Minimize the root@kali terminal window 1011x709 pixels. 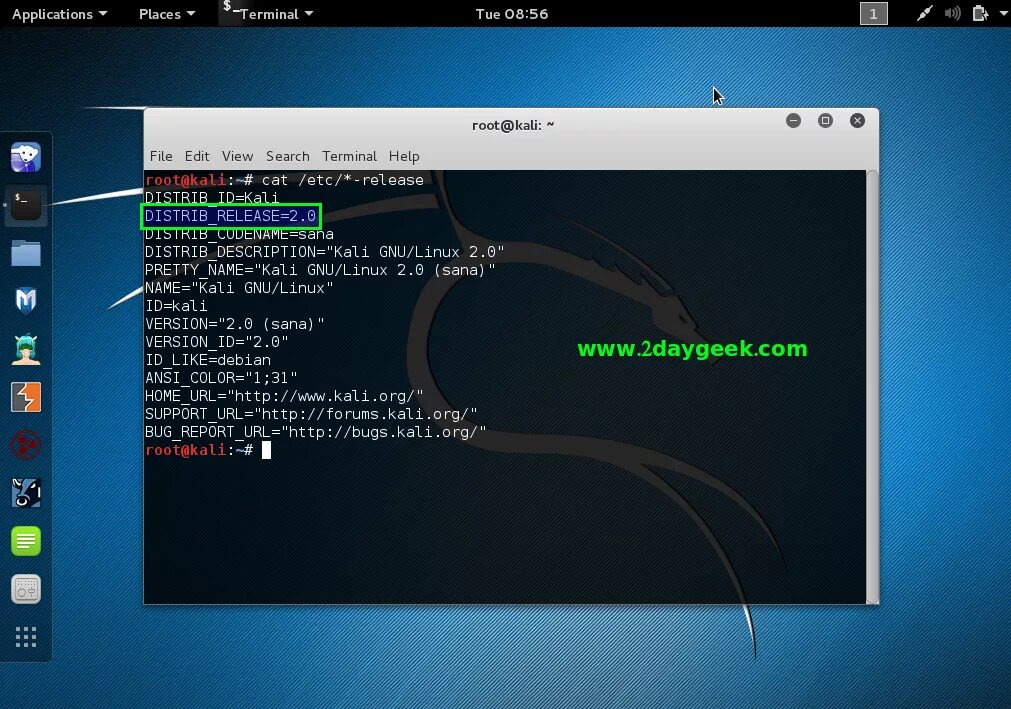(x=793, y=121)
